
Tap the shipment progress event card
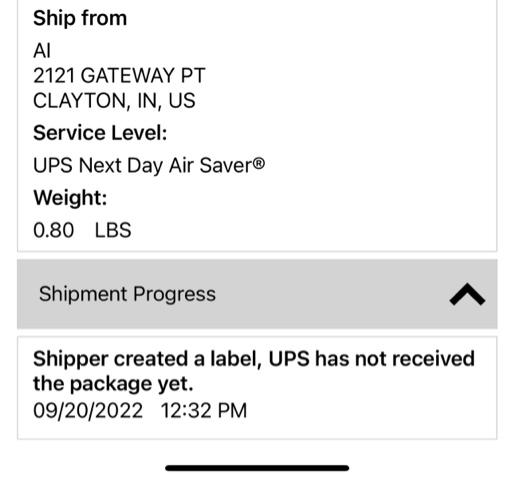(257, 388)
